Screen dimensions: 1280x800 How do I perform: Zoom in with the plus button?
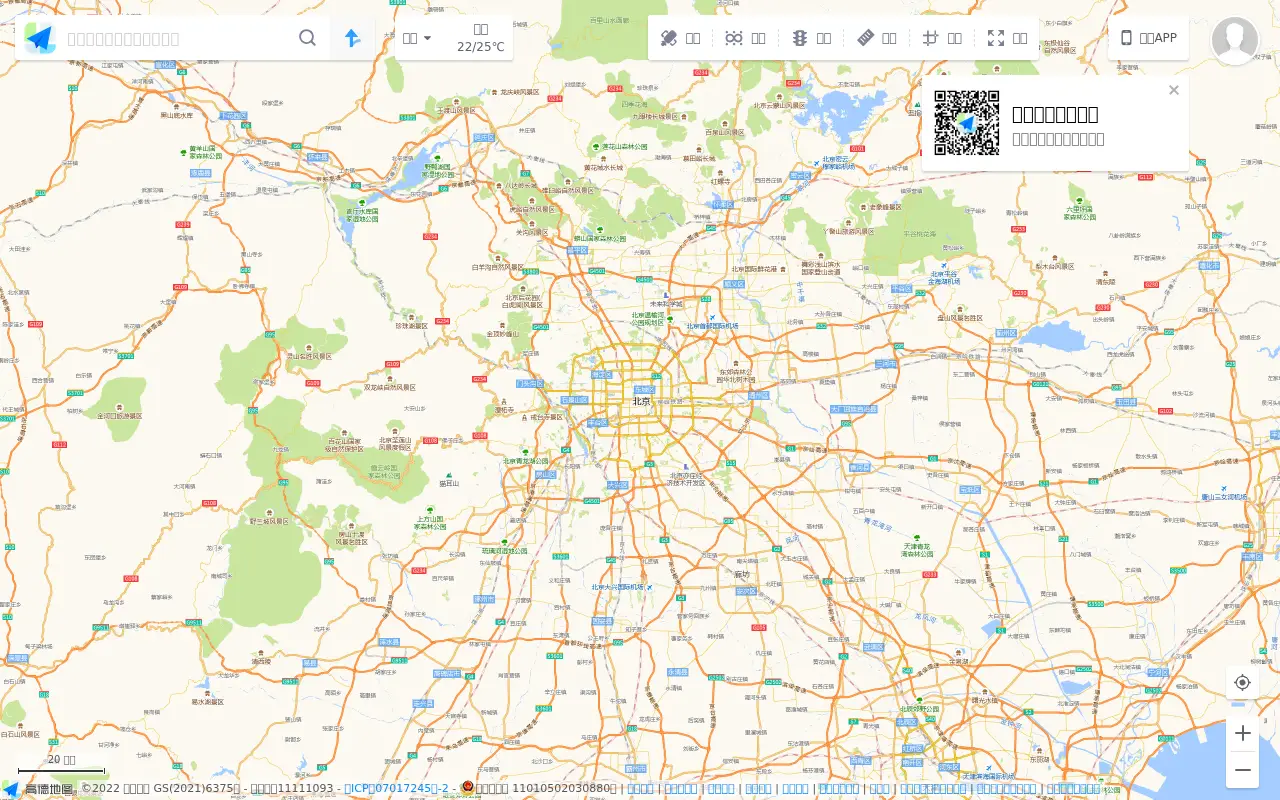(x=1243, y=733)
